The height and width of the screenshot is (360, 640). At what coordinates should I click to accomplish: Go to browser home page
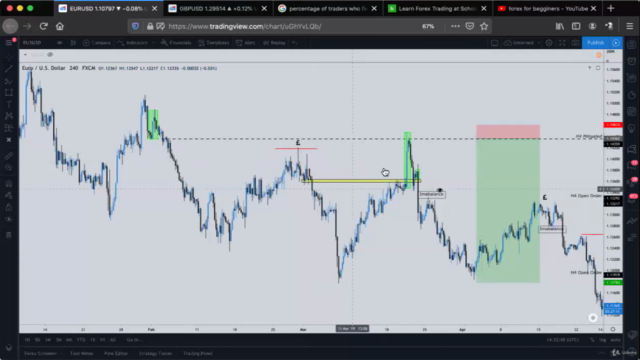point(60,26)
